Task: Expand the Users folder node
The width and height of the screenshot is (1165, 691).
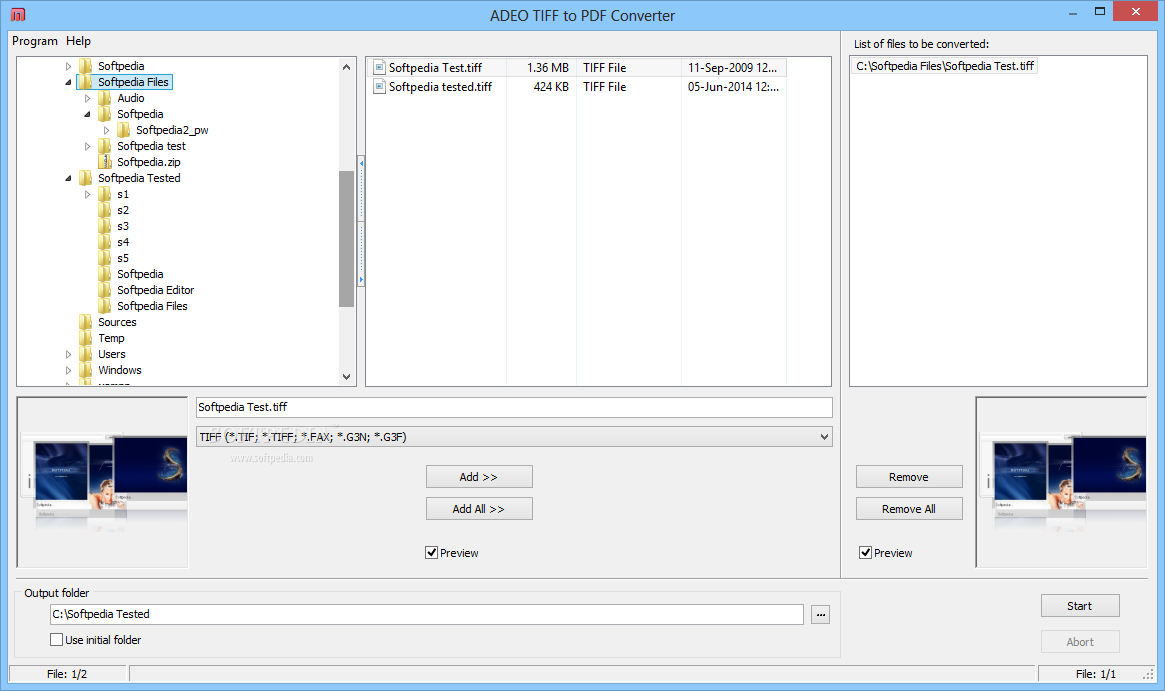Action: click(x=68, y=354)
